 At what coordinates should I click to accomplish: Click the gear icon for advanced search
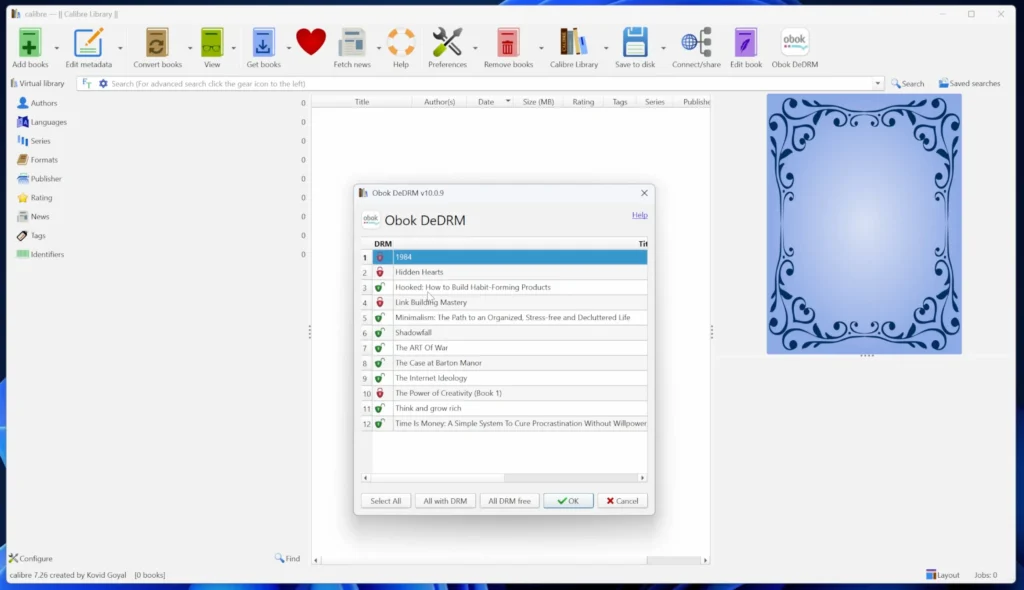[103, 84]
